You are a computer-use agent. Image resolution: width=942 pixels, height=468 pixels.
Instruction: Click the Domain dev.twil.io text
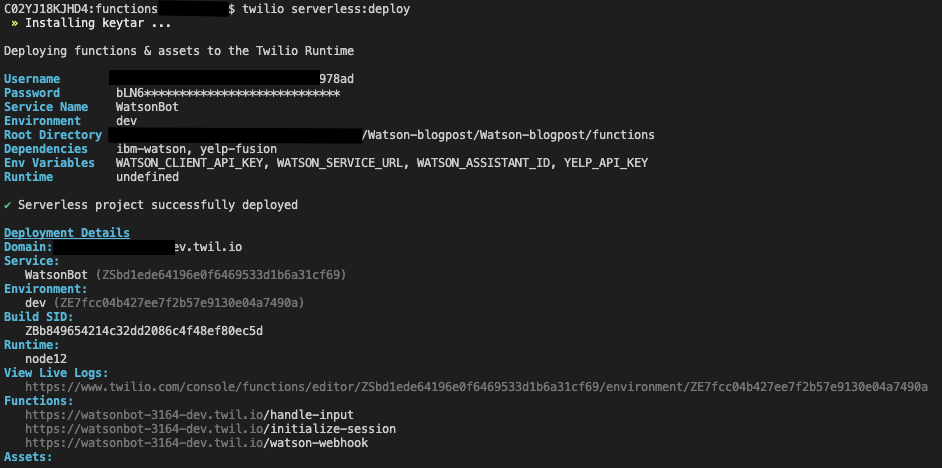tap(208, 247)
